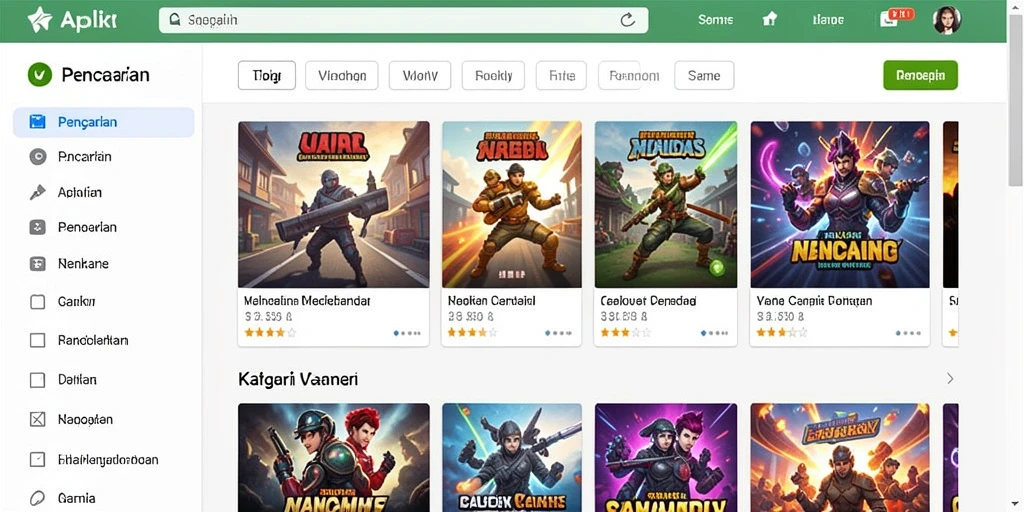Enable the Dattian checkbox
Image resolution: width=1024 pixels, height=512 pixels.
(38, 379)
